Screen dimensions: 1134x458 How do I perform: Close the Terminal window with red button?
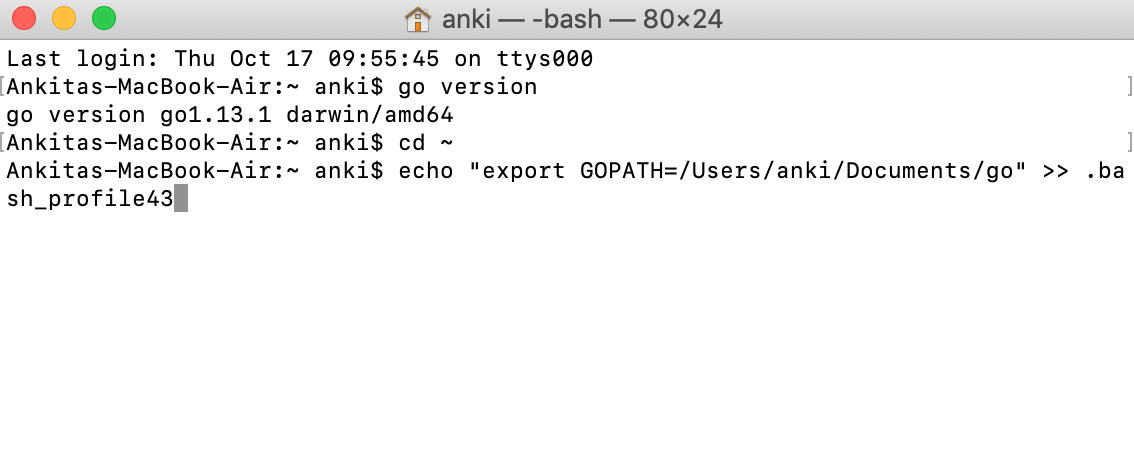pyautogui.click(x=24, y=18)
